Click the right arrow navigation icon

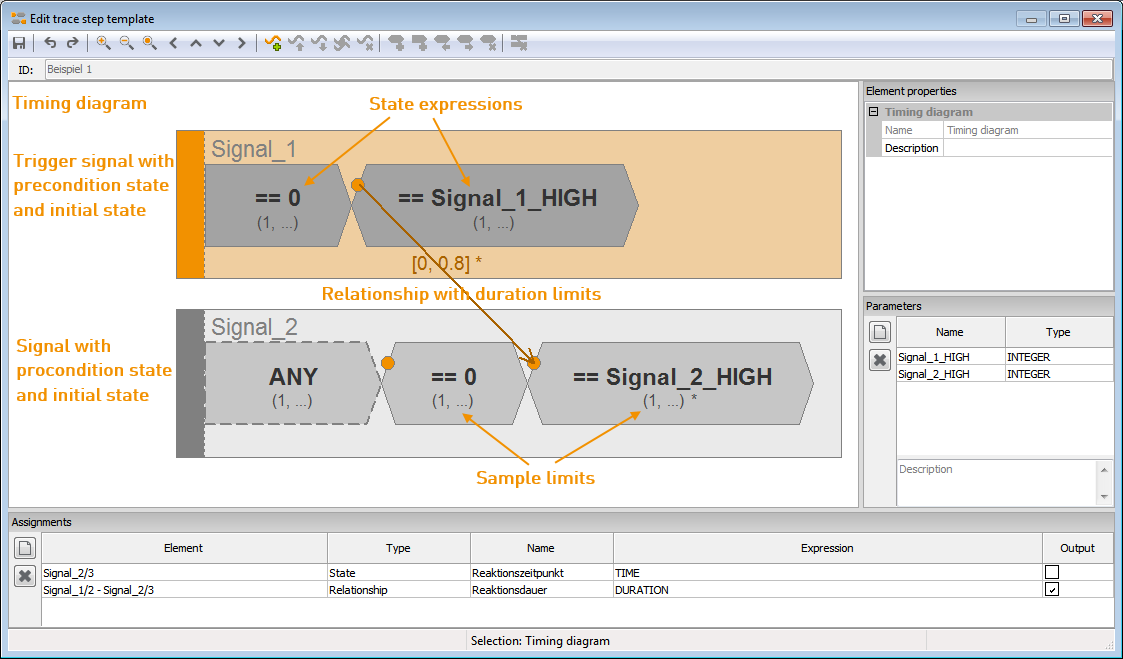tap(241, 43)
